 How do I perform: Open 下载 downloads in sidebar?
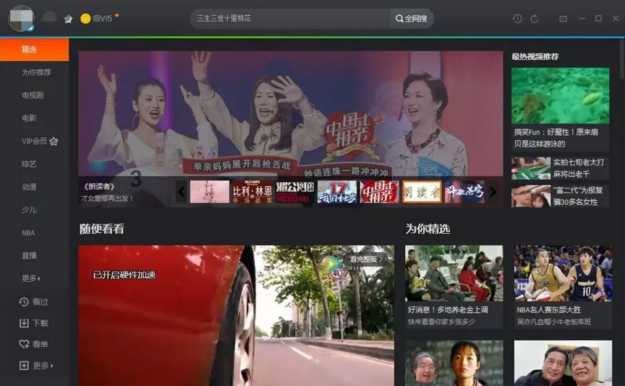pyautogui.click(x=34, y=323)
